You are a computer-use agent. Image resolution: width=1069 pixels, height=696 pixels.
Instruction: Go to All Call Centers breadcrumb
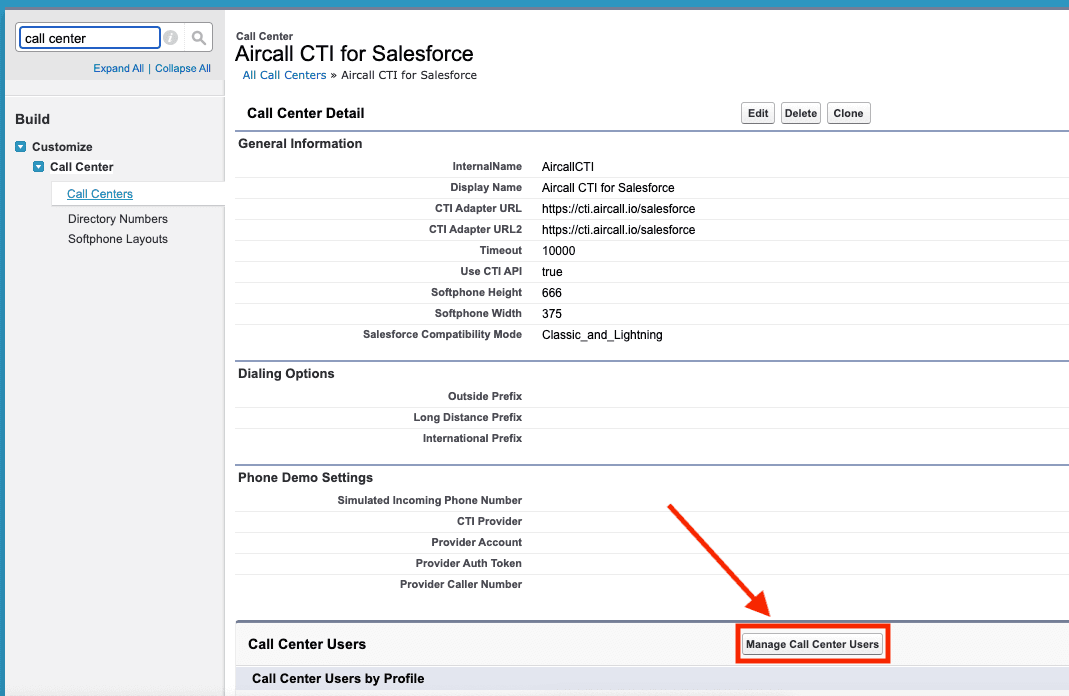click(x=284, y=75)
